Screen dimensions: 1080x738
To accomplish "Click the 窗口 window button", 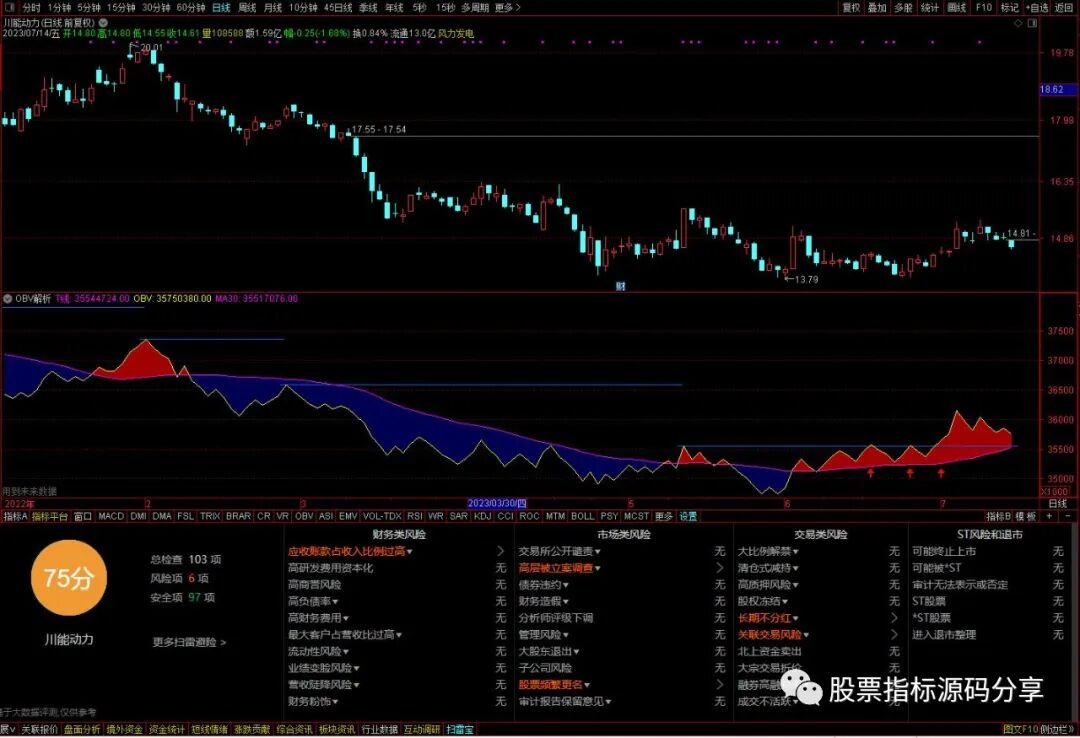I will point(83,515).
